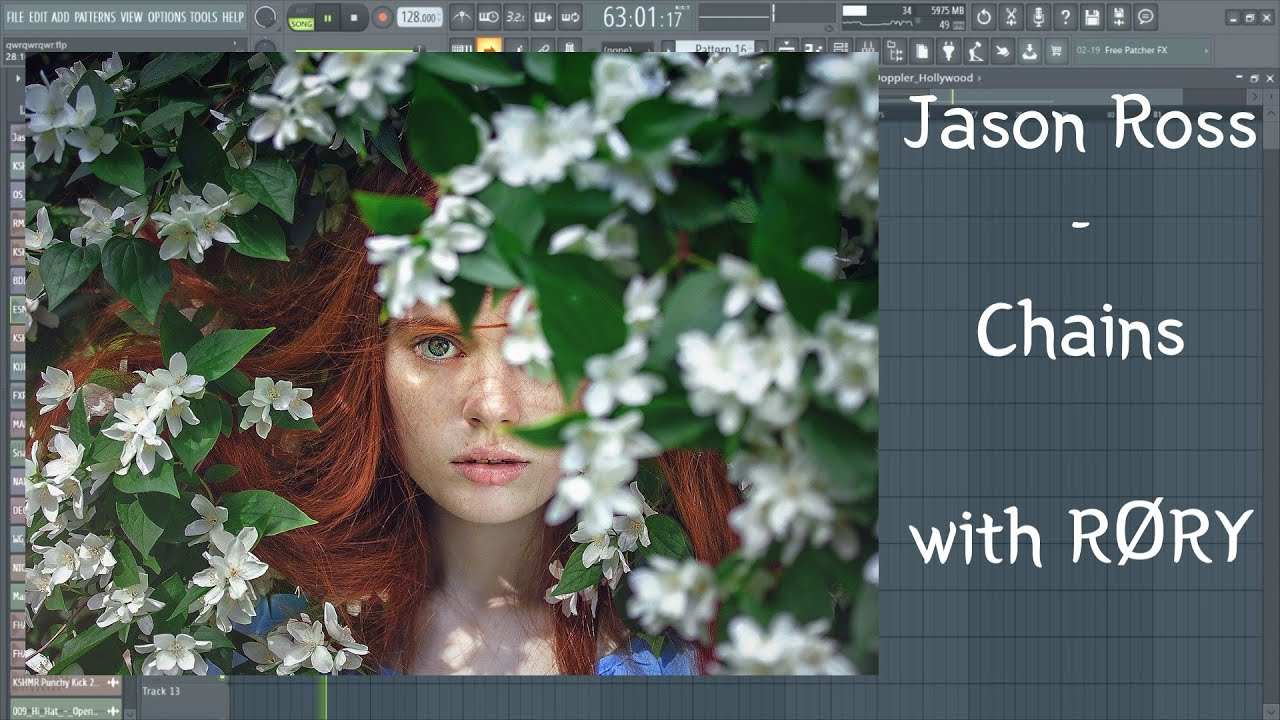Open the HELP menu

coord(232,17)
